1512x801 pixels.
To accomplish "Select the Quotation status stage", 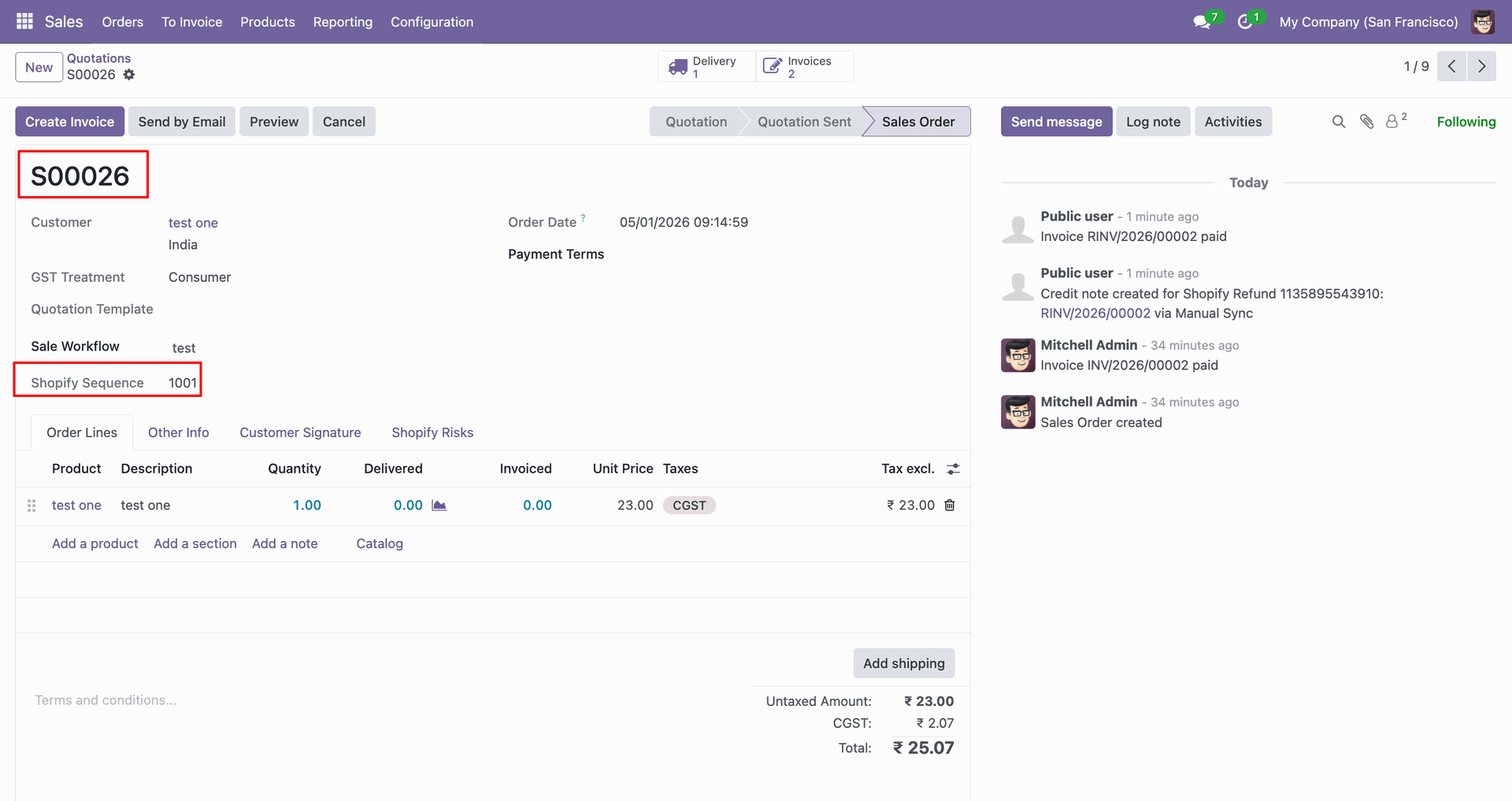I will pos(696,121).
